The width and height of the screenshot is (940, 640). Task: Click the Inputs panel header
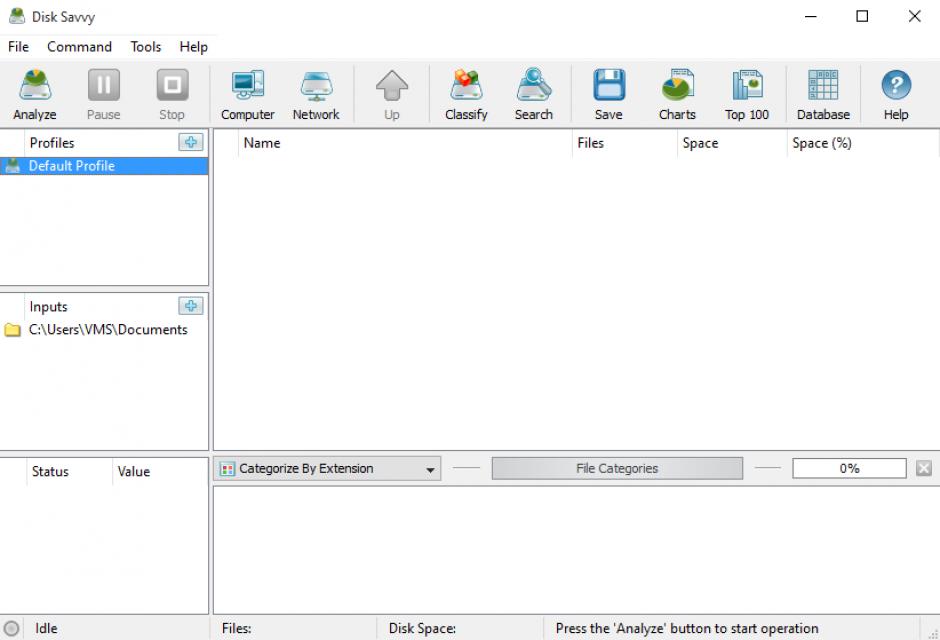tap(48, 307)
